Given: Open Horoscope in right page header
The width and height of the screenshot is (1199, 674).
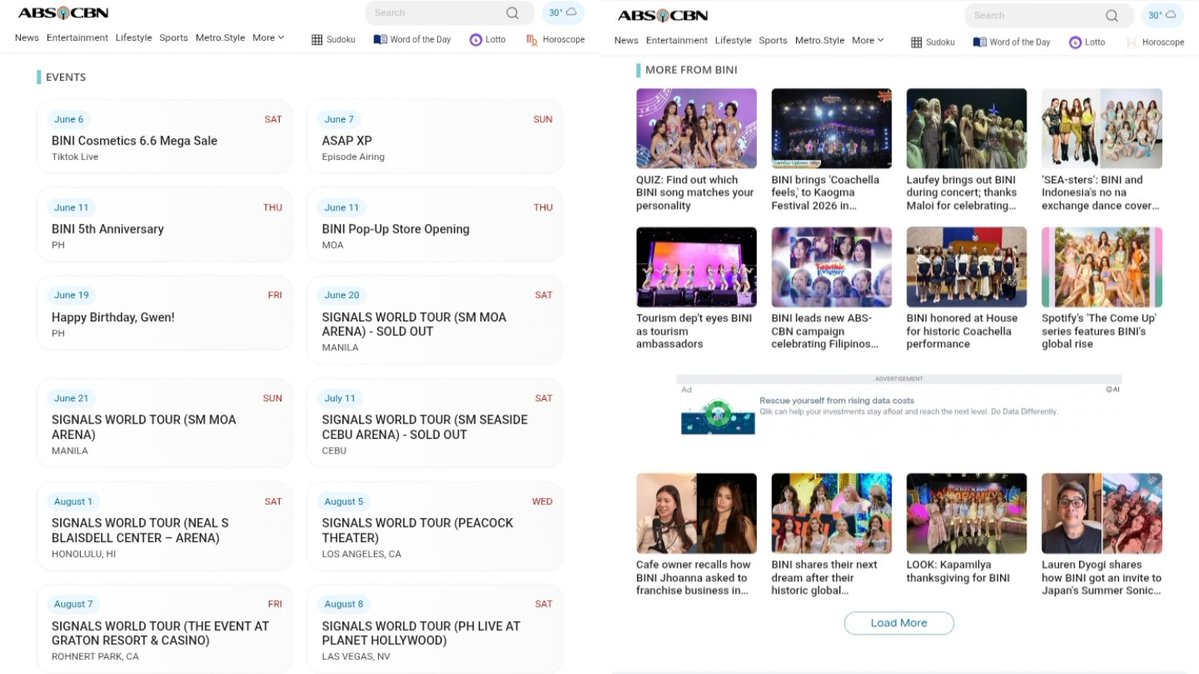Looking at the screenshot, I should click(1155, 42).
